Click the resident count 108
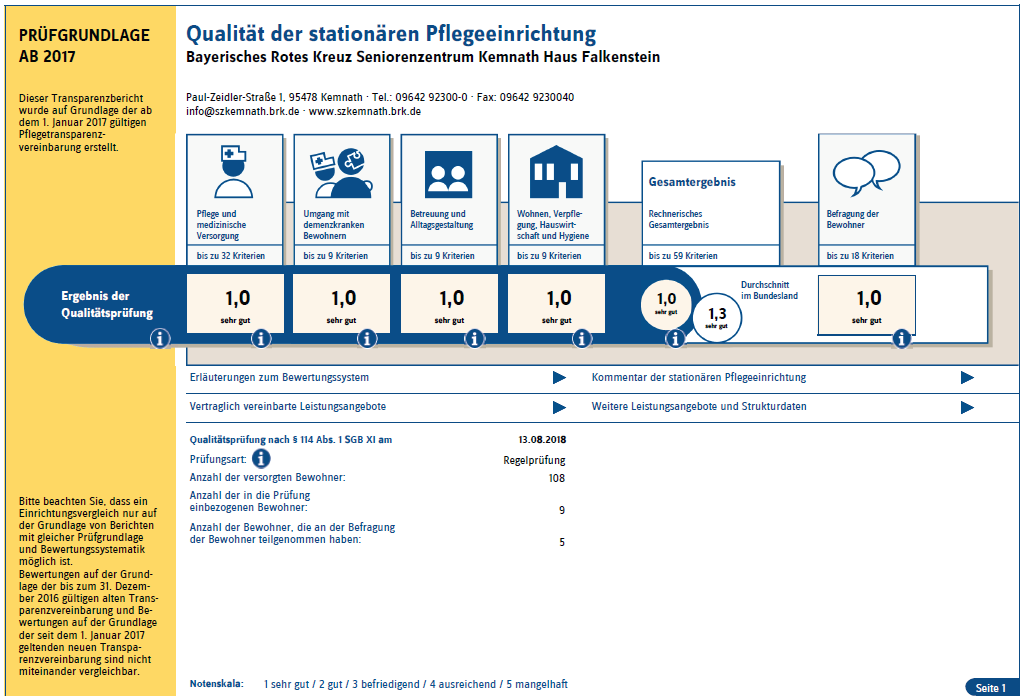1020x696 pixels. pyautogui.click(x=557, y=478)
